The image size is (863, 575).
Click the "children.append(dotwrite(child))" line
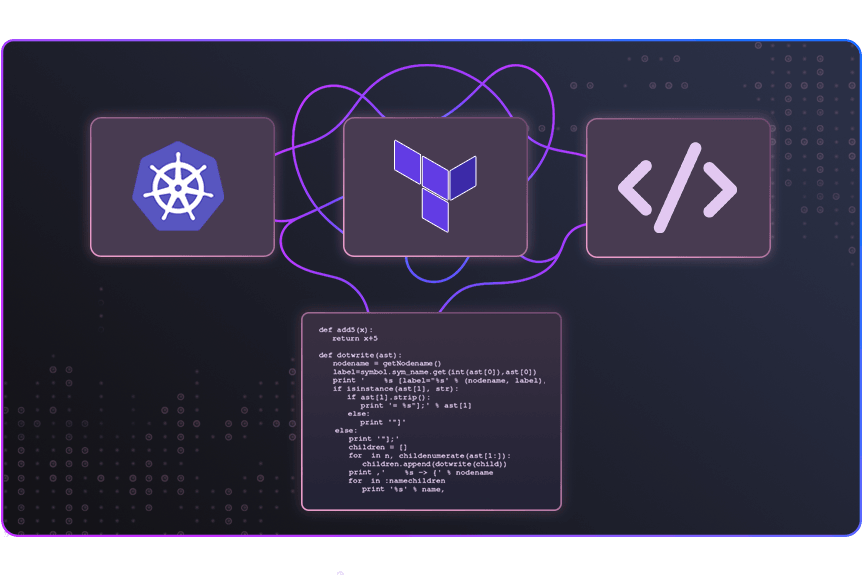(x=434, y=464)
